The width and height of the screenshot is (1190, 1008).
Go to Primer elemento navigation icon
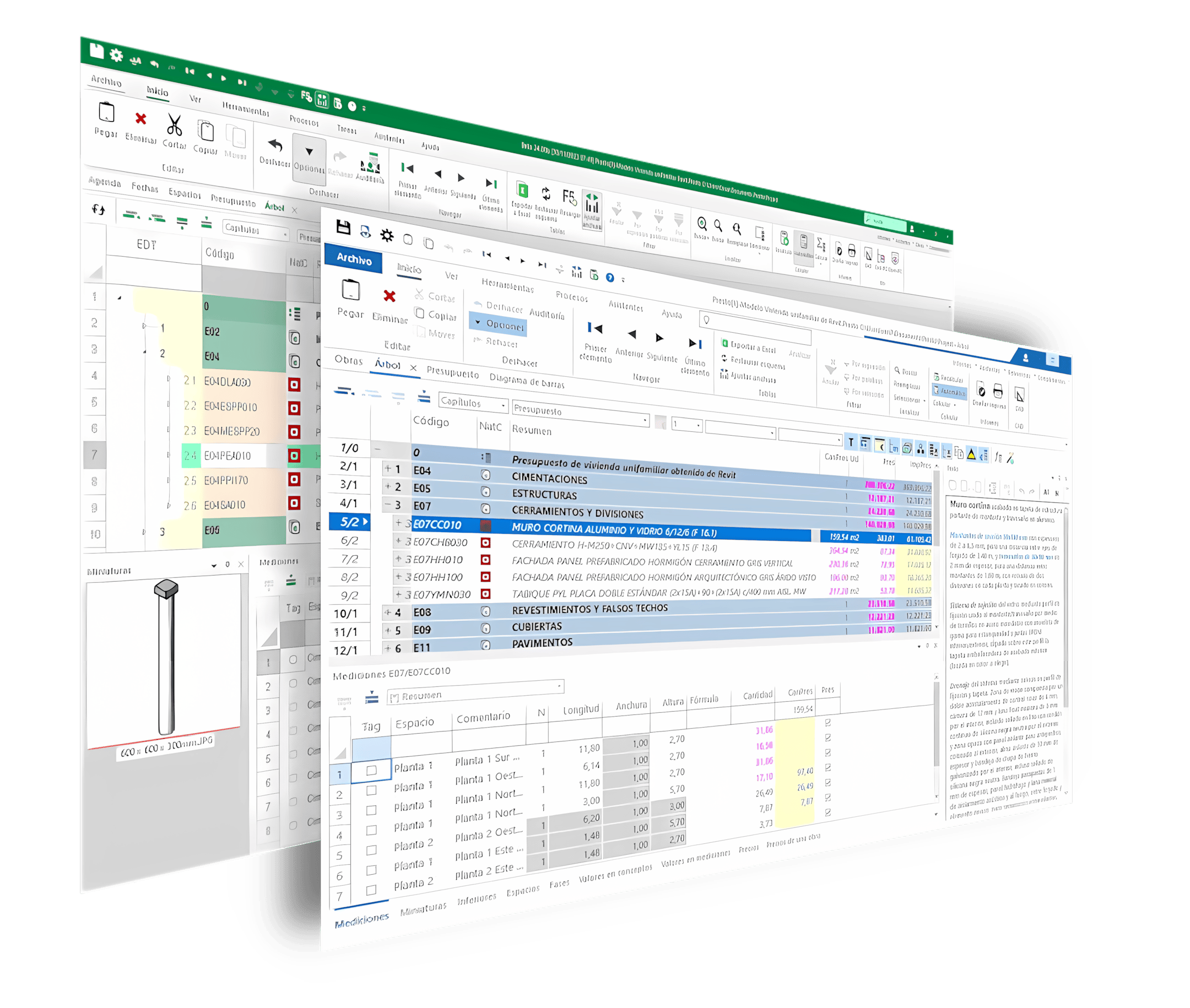(594, 328)
